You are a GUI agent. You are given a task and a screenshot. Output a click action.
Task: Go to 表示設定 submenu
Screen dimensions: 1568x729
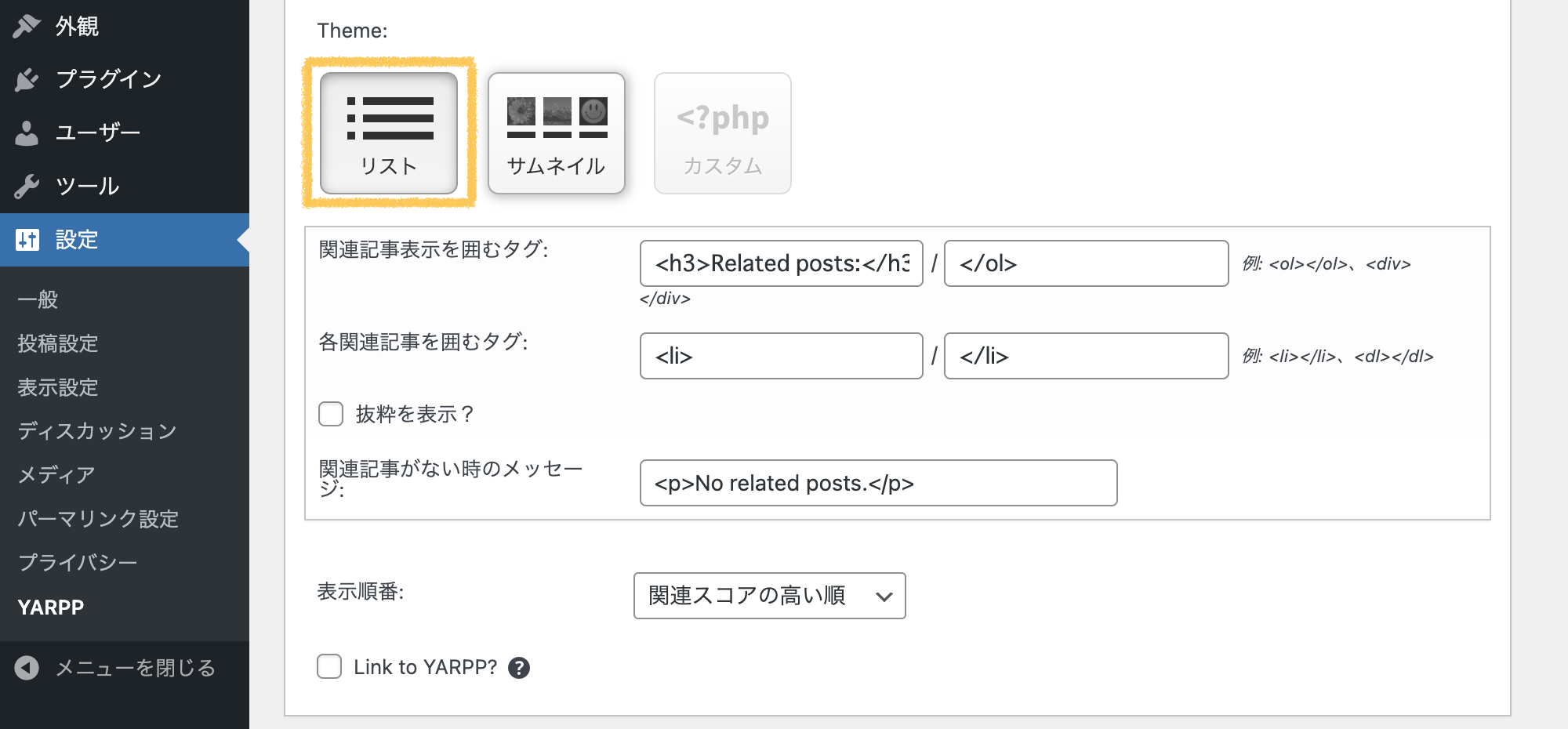pyautogui.click(x=58, y=387)
